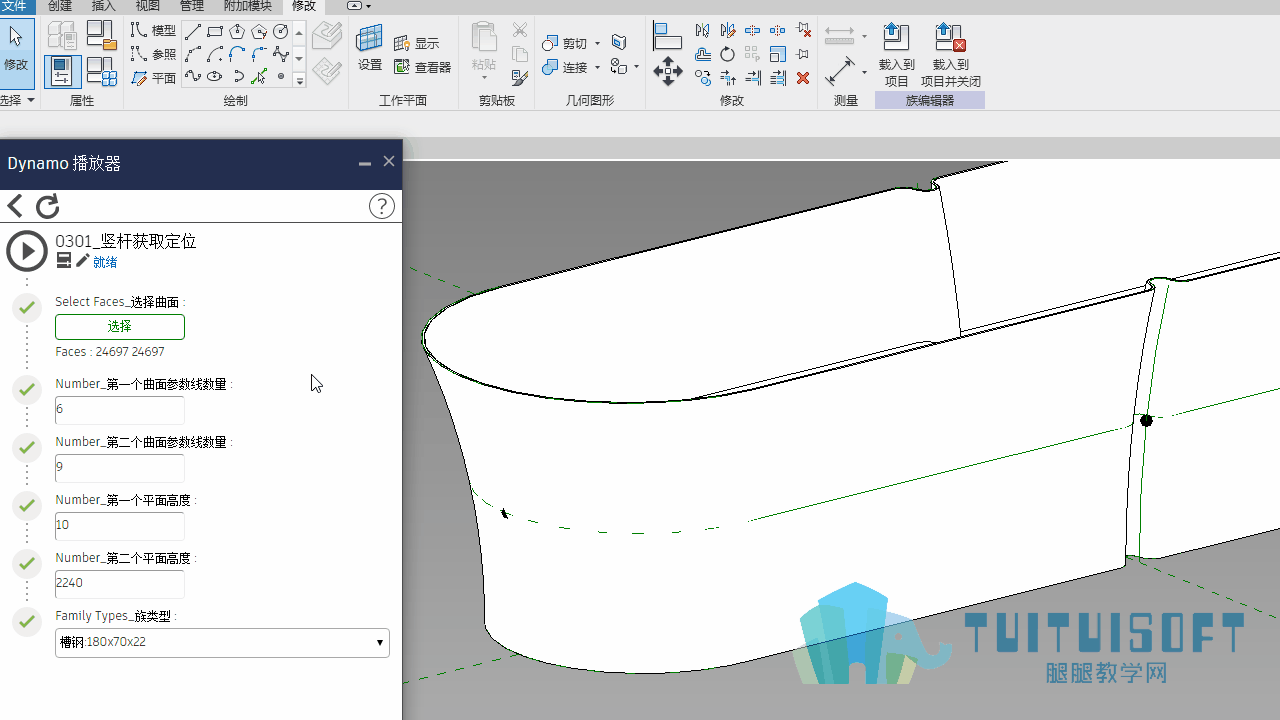Choose the Pick Lines draw tool
Viewport: 1280px width, 720px height.
259,76
